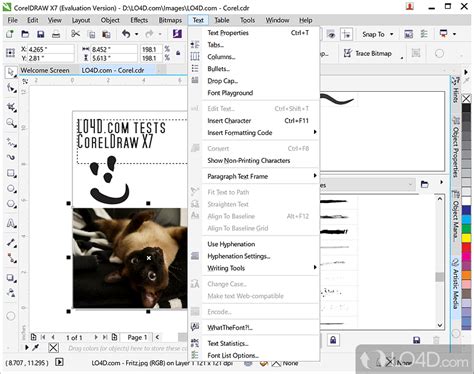Click the cat photo on canvas
Image resolution: width=474 pixels, height=374 pixels.
click(130, 258)
